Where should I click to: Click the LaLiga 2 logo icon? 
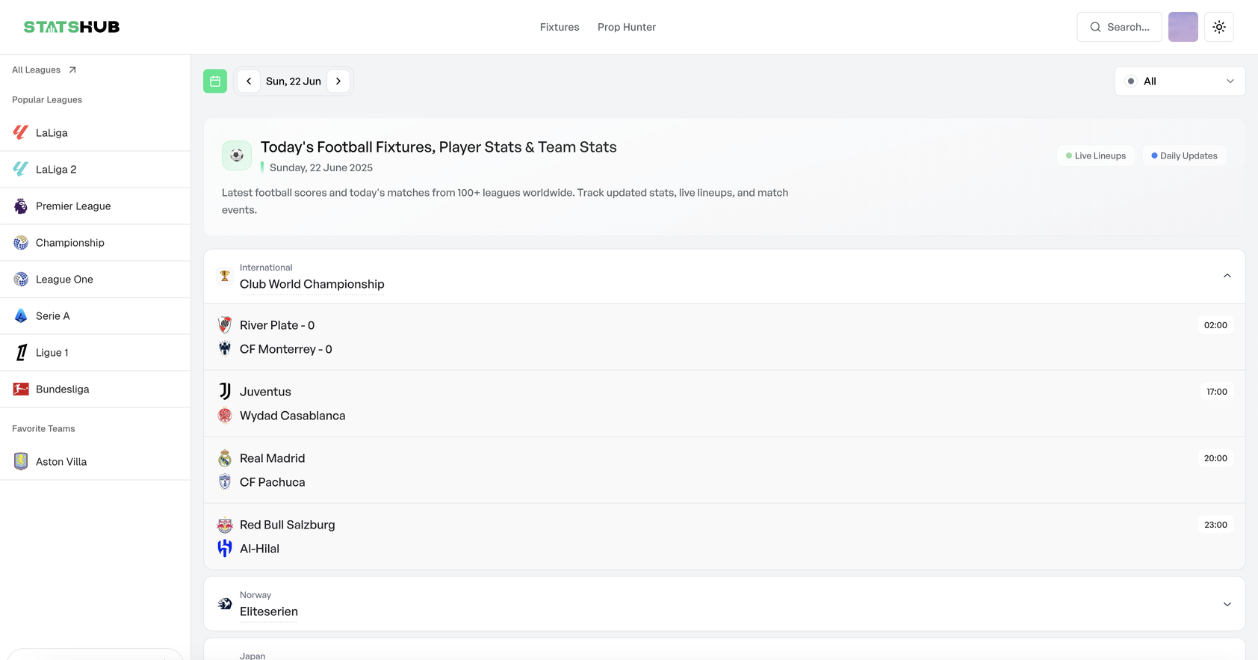click(x=21, y=169)
